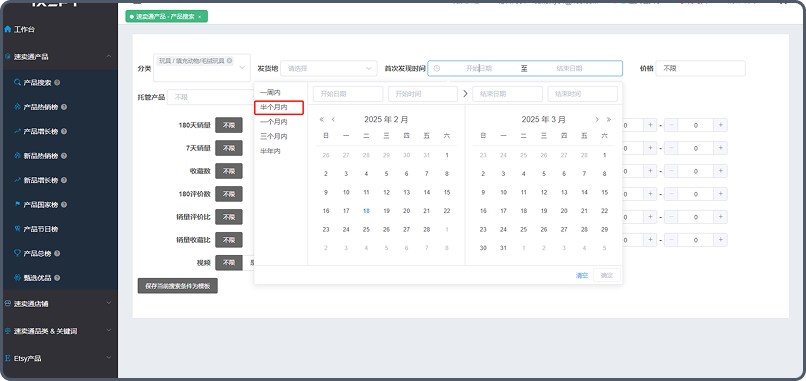Click the help icon next to 新品增长榜

[64, 180]
